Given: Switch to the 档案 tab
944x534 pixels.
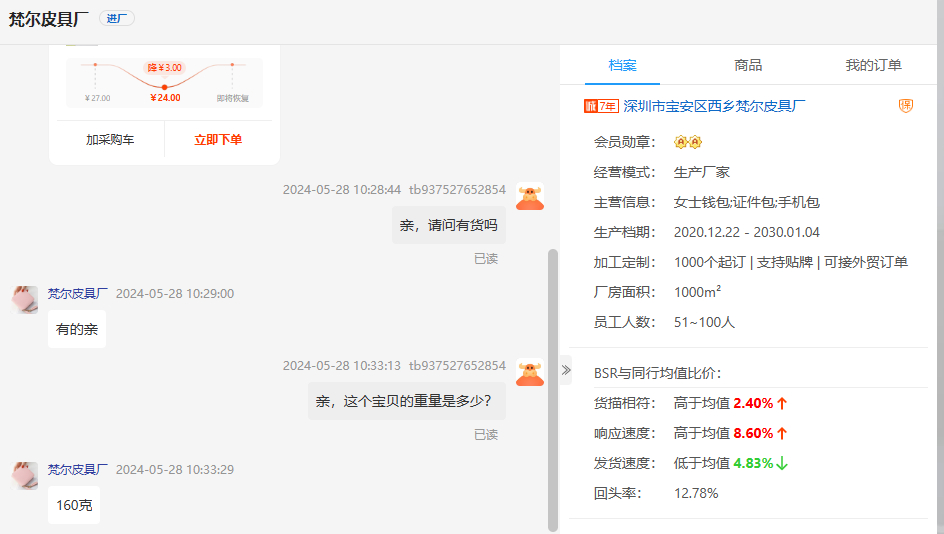Looking at the screenshot, I should point(622,65).
